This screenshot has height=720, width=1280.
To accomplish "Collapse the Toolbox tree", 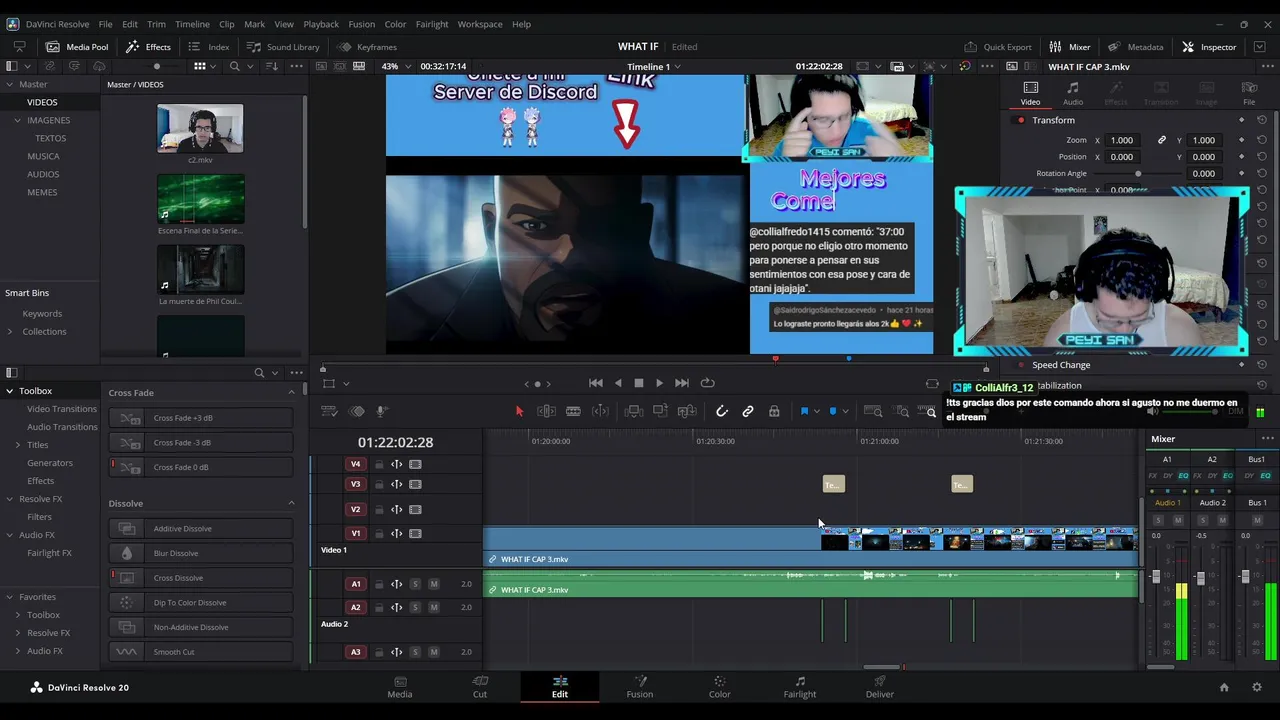I will click(x=9, y=391).
